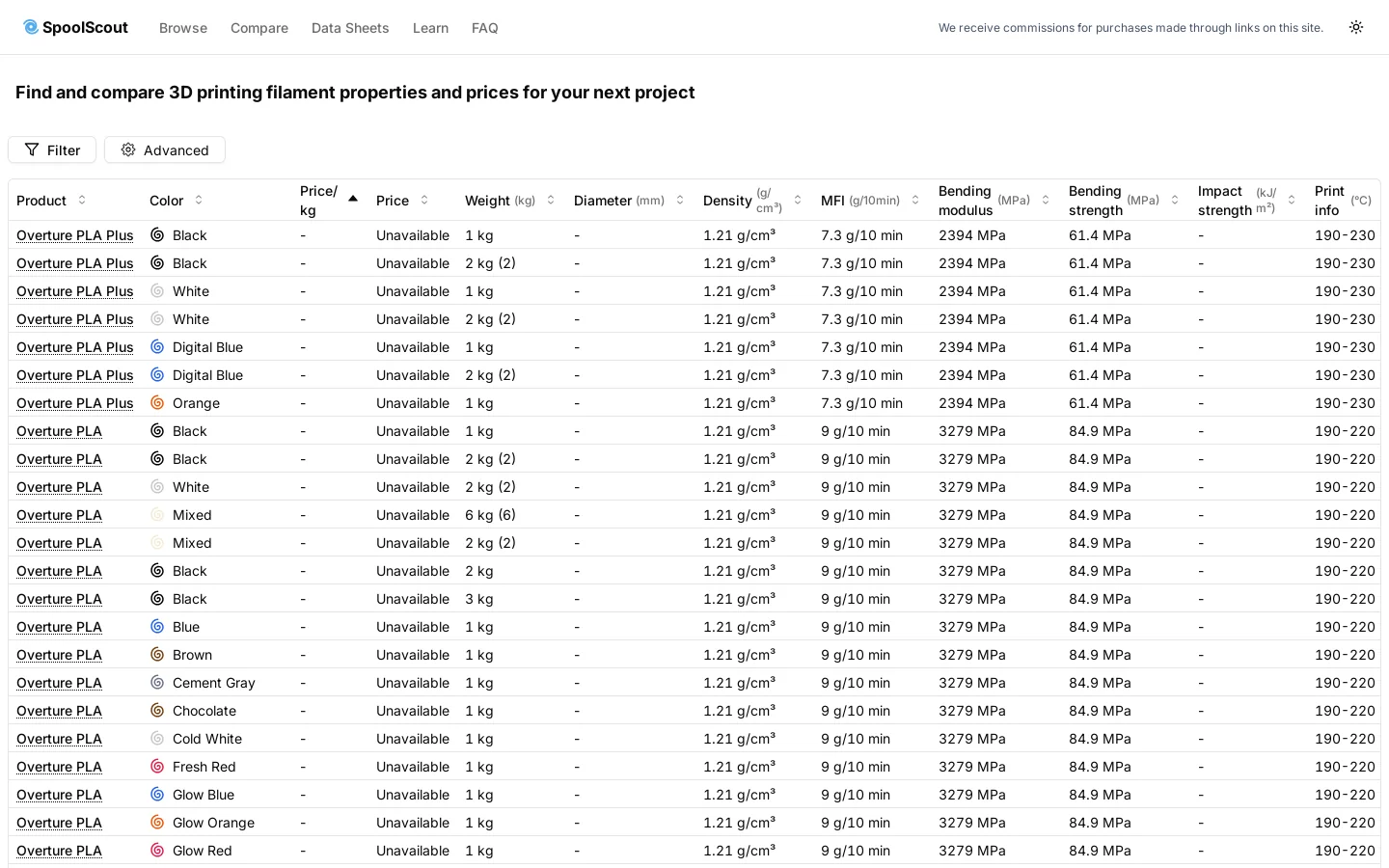Select the "3 kg" weight cell

tap(479, 599)
